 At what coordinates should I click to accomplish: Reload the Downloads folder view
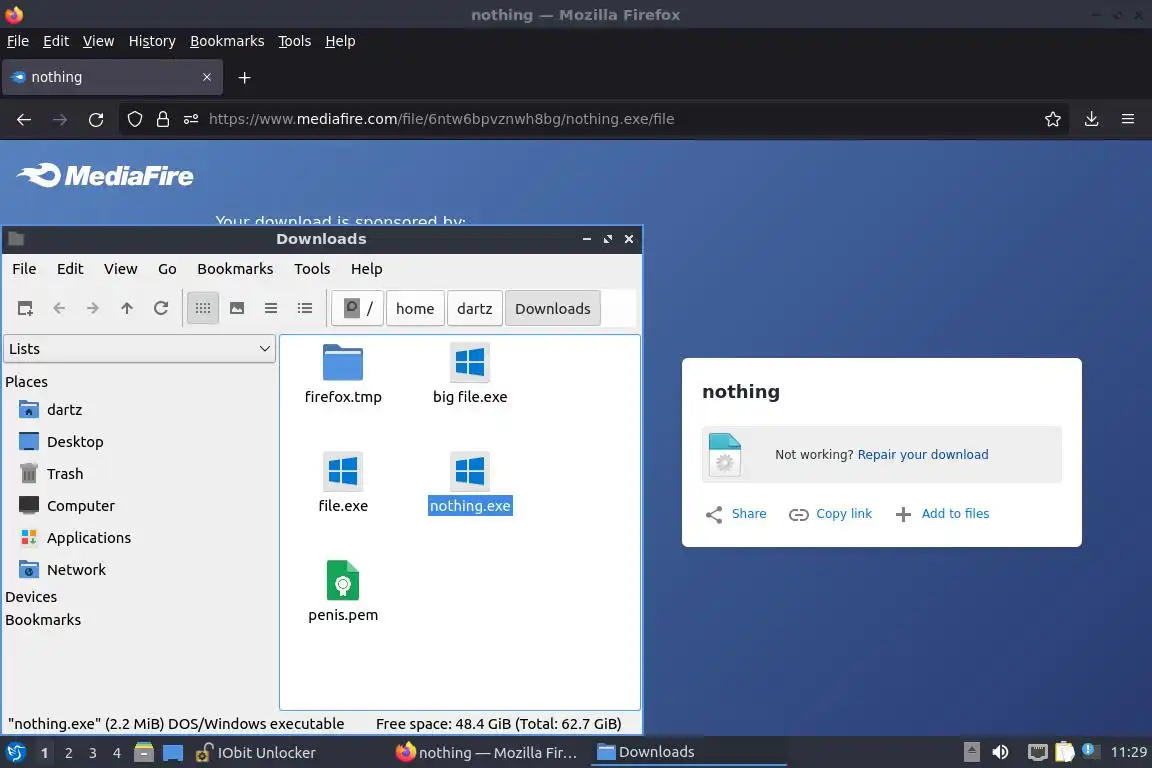[x=161, y=309]
